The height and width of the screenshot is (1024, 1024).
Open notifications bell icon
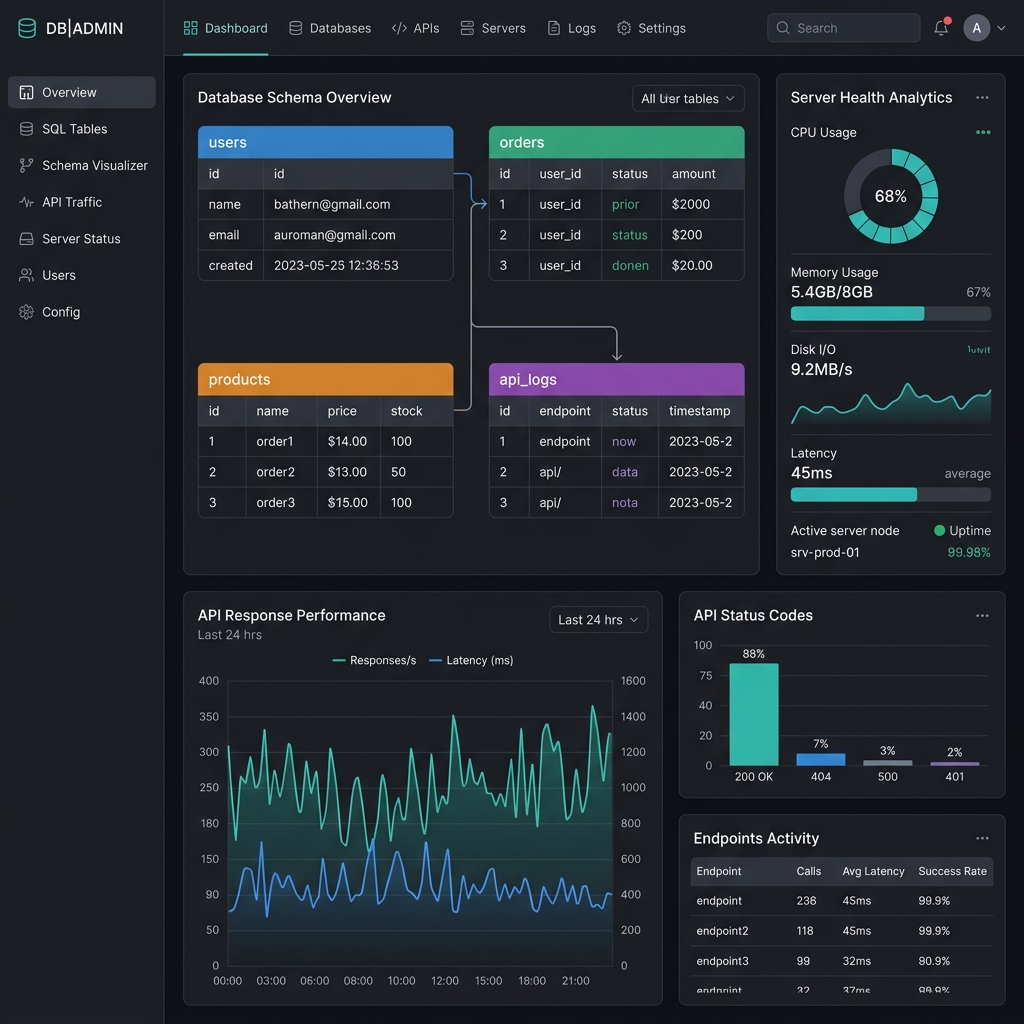(x=941, y=28)
